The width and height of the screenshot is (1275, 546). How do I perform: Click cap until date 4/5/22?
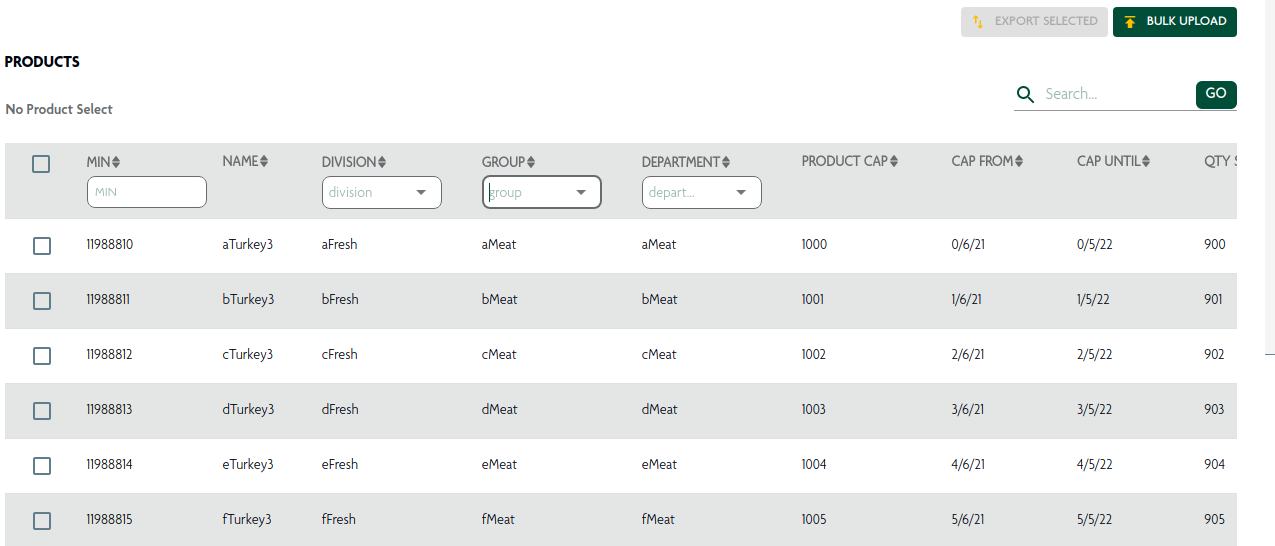coord(1094,465)
